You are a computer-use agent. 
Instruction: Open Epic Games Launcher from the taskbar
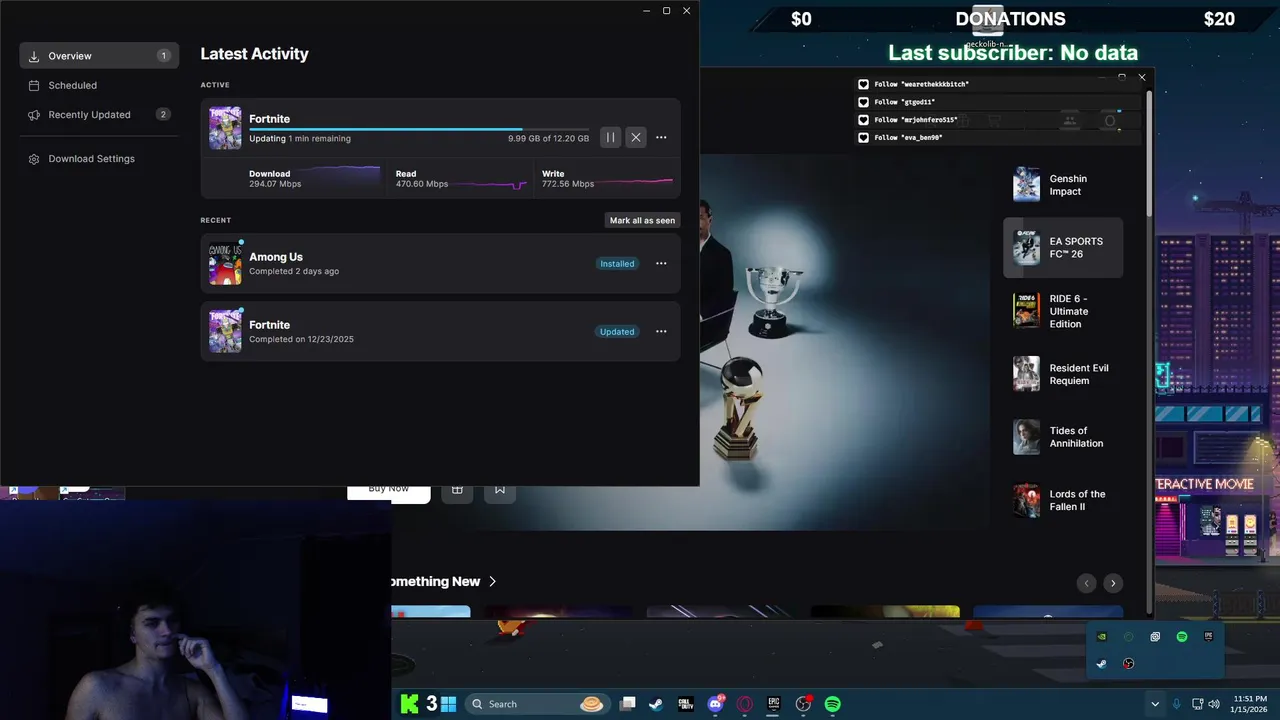tap(773, 704)
